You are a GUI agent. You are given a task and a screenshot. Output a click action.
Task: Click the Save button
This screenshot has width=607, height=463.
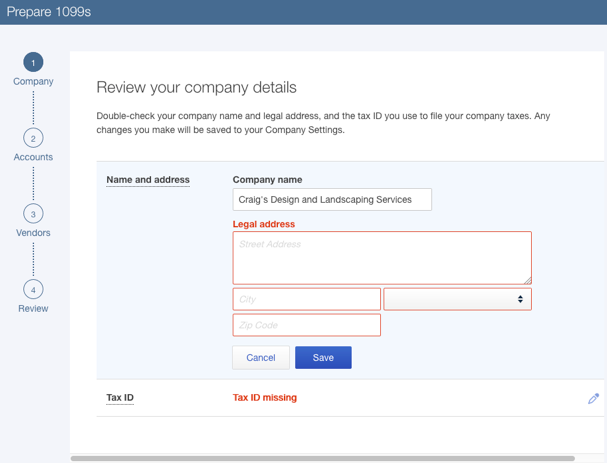click(x=323, y=357)
